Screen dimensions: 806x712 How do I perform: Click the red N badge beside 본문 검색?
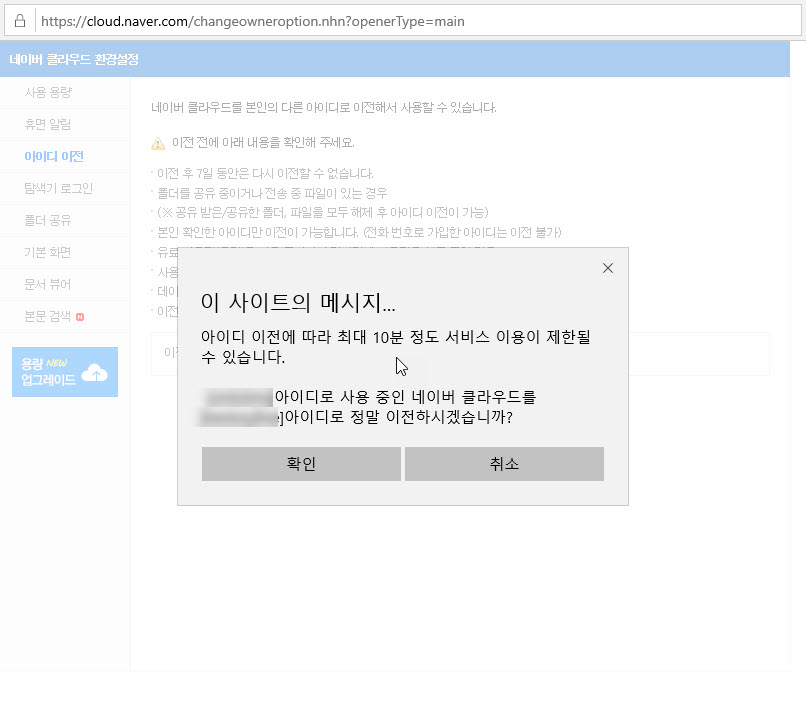tap(80, 317)
